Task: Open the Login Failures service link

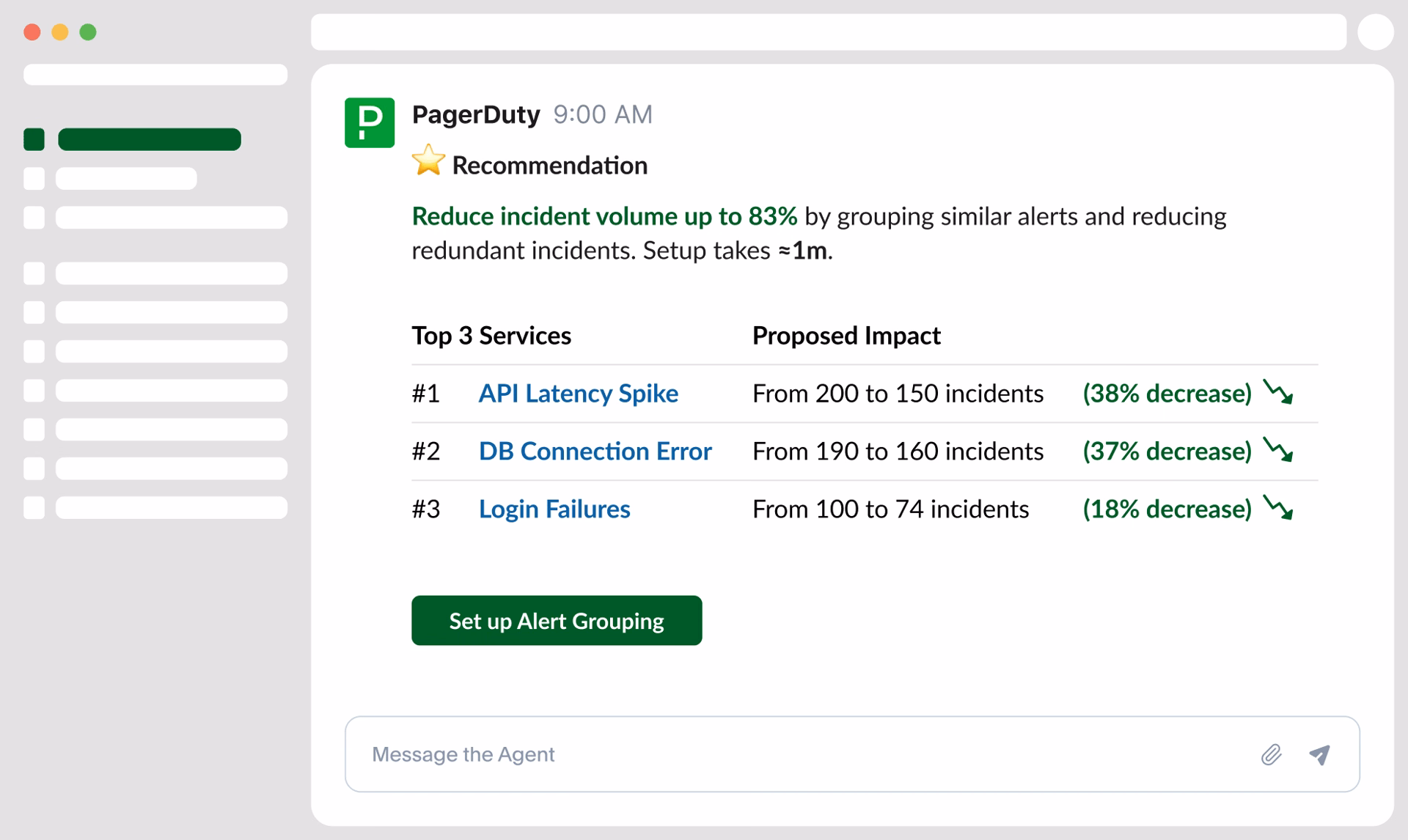Action: pos(554,509)
